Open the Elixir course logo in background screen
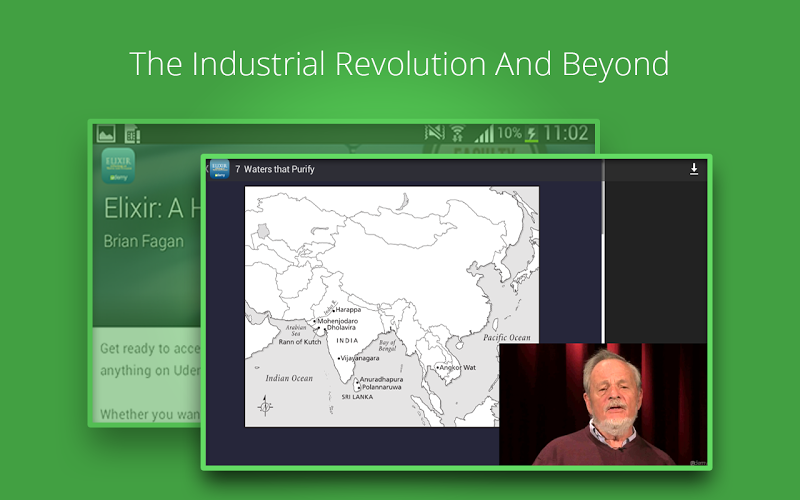This screenshot has width=800, height=500. pos(118,166)
